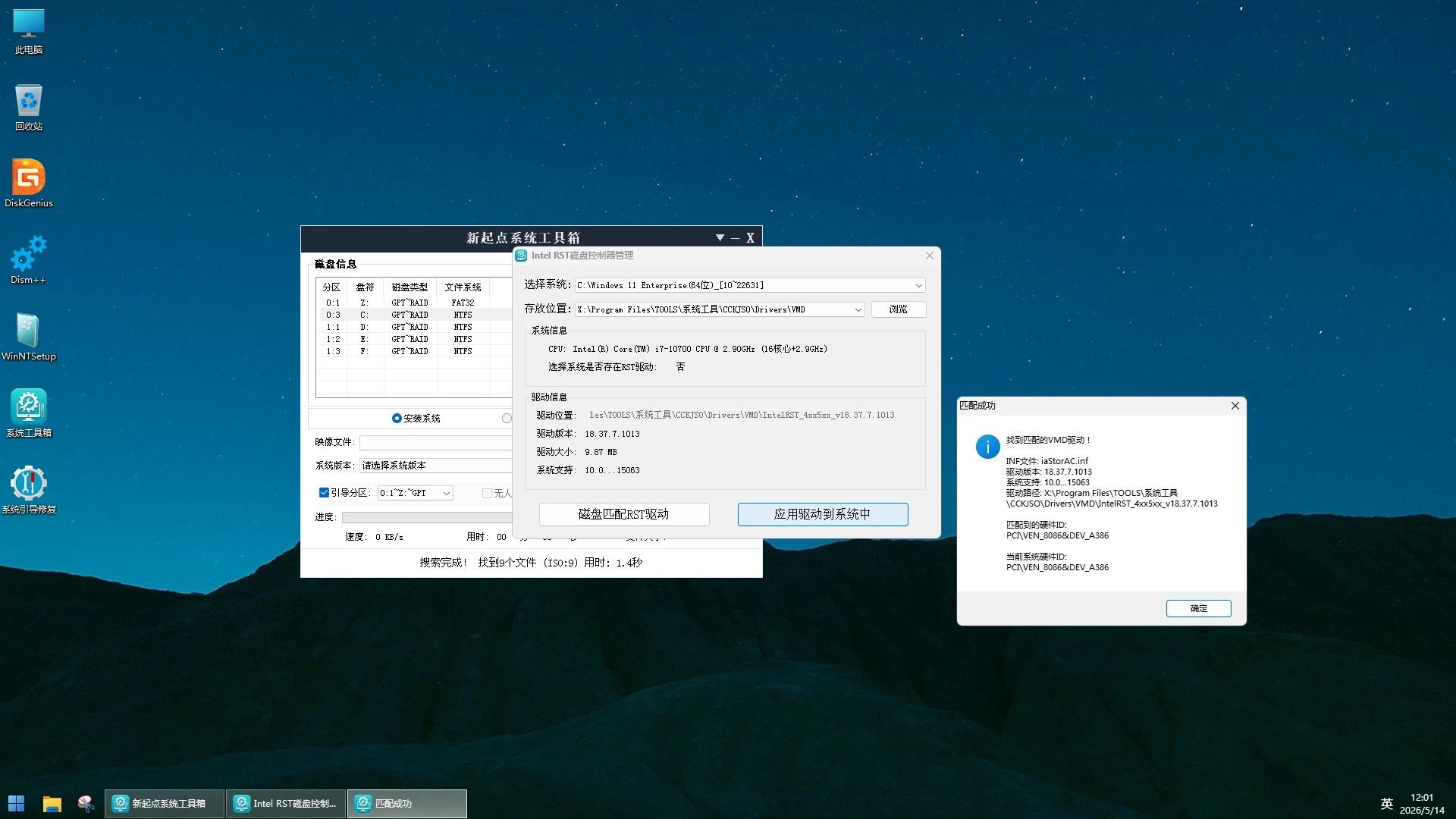Expand the 选择系统 dropdown

918,286
